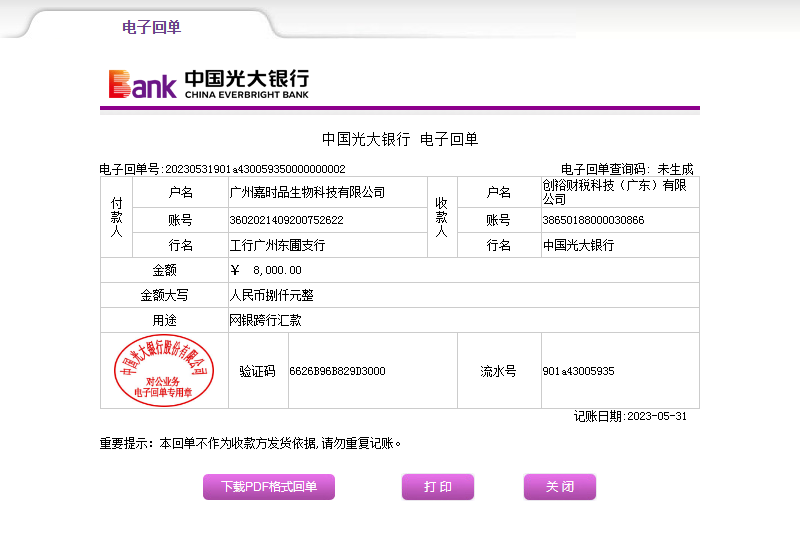The height and width of the screenshot is (534, 800).
Task: Click the 关闭 button
Action: (x=560, y=487)
